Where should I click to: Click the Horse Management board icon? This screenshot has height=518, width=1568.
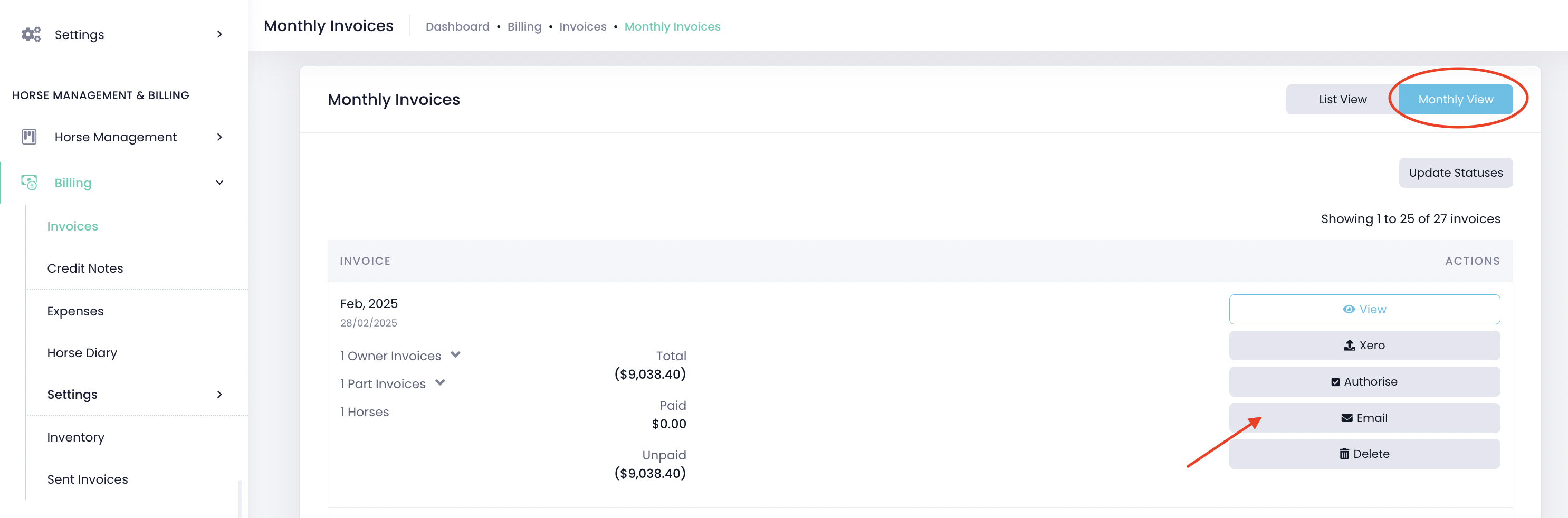click(x=29, y=137)
